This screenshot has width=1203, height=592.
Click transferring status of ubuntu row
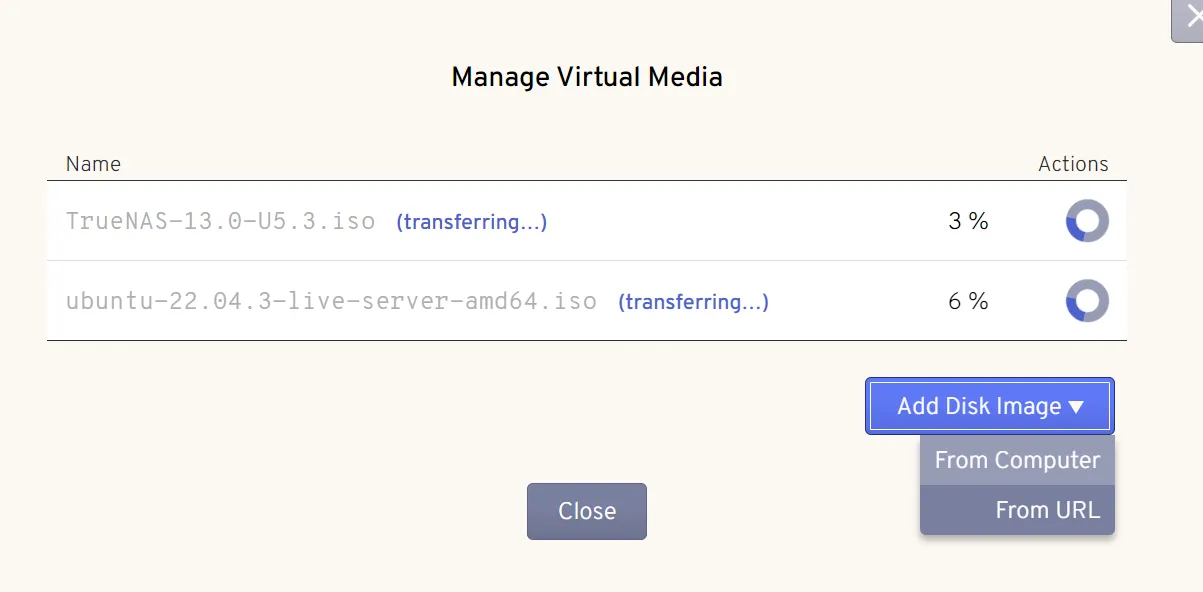[693, 302]
